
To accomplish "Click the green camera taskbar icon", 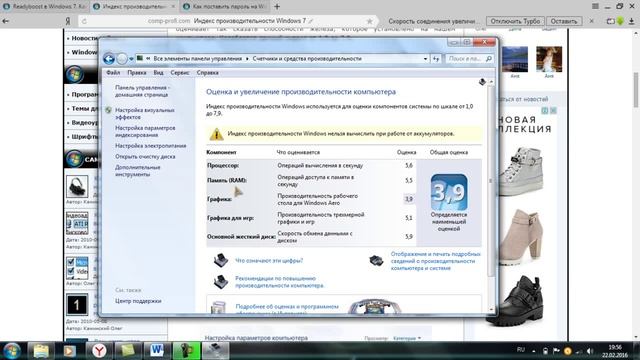I will [x=187, y=351].
